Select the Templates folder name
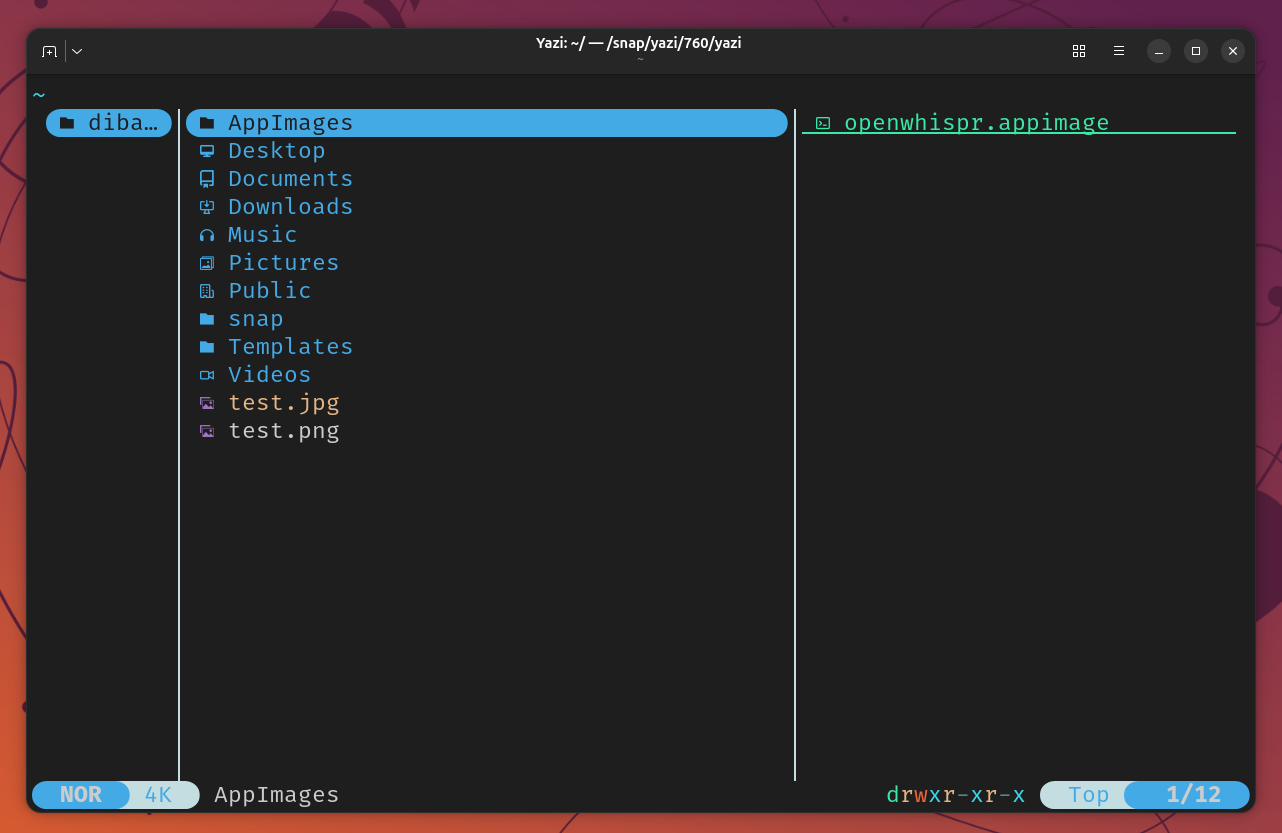1282x833 pixels. coord(291,347)
